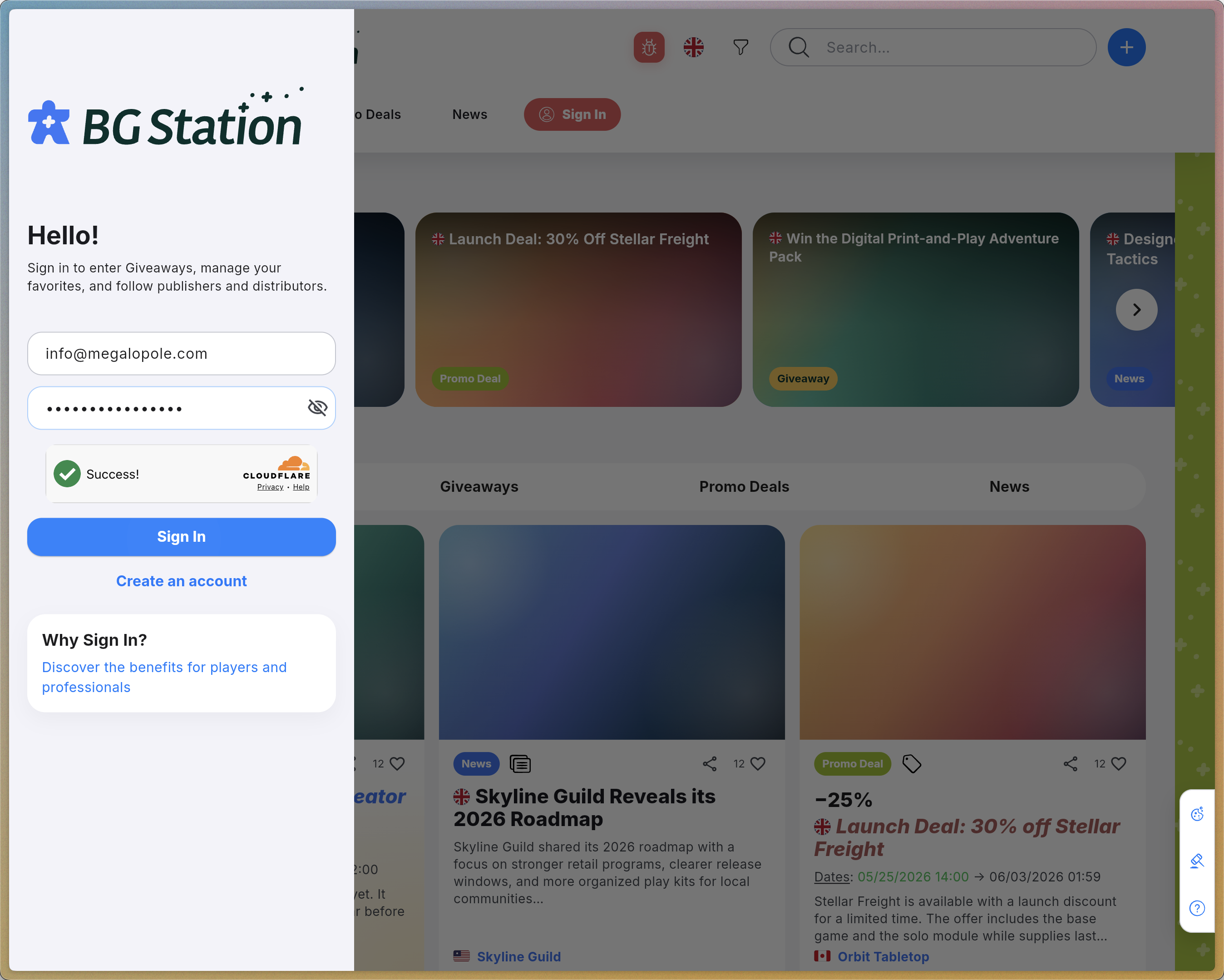Click the news article icon beside News badge

[520, 764]
